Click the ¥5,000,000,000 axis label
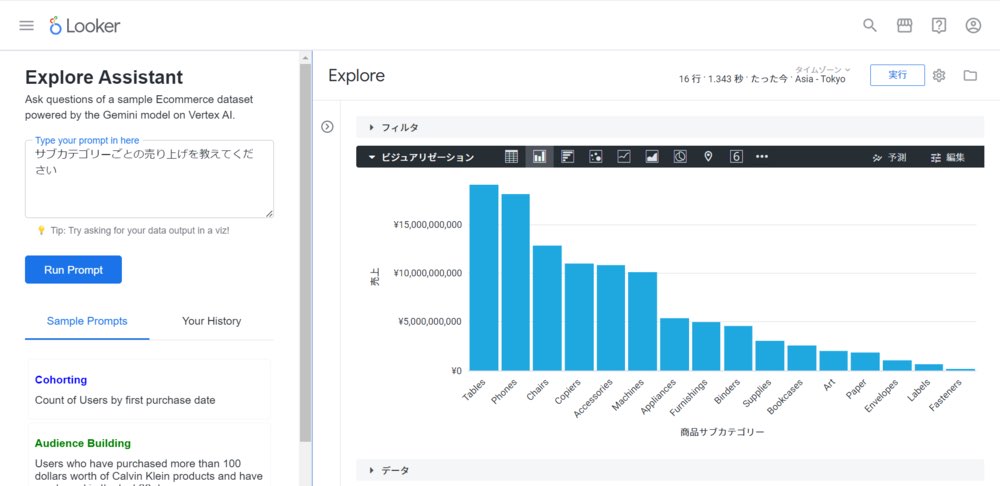1000x486 pixels. click(430, 322)
